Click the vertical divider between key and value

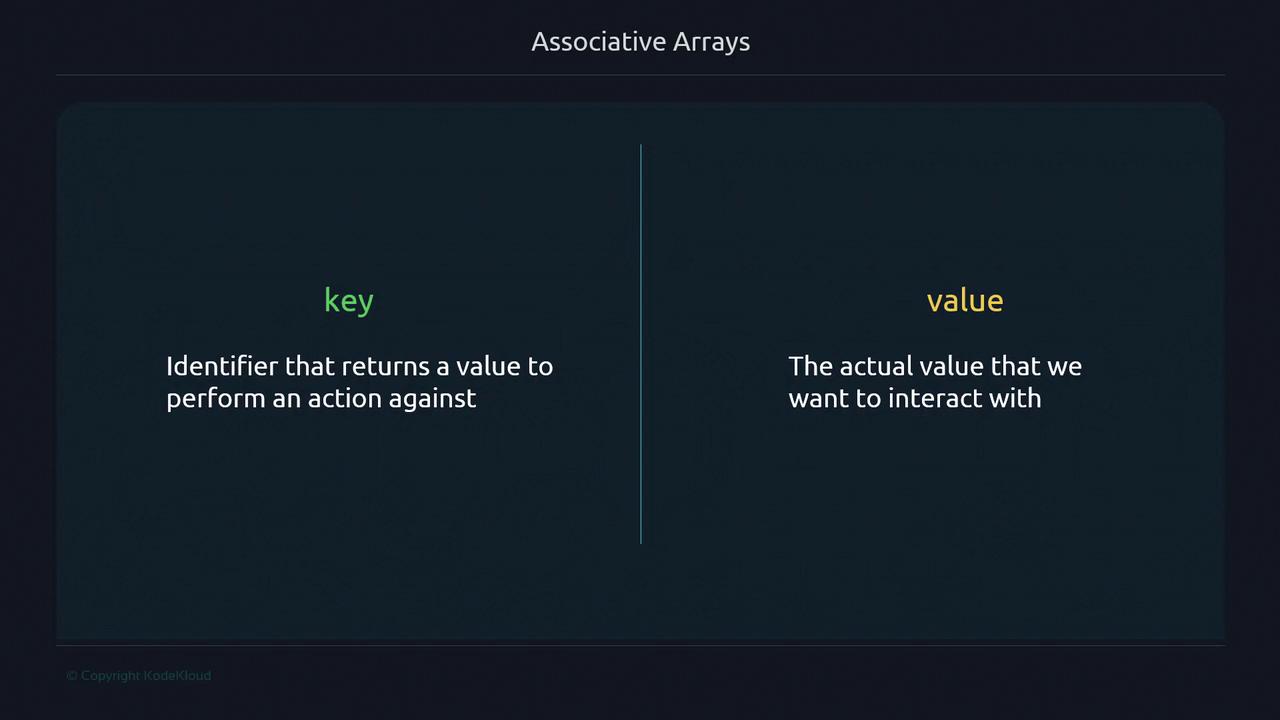pyautogui.click(x=641, y=344)
